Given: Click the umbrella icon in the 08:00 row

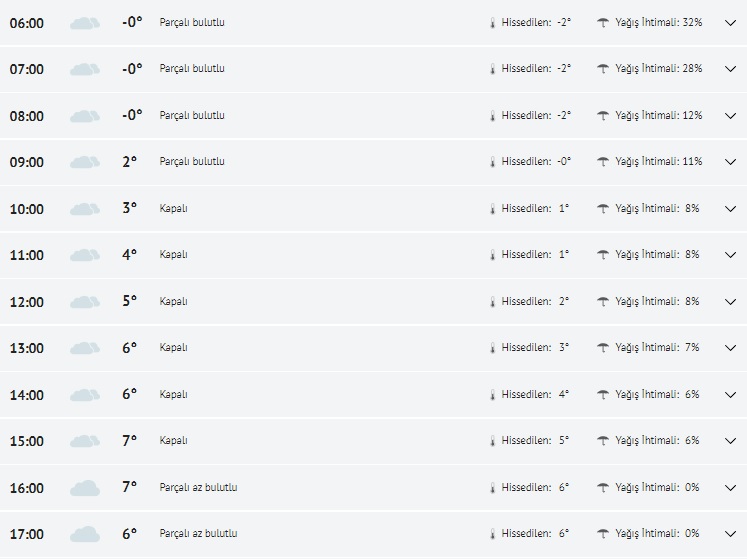Looking at the screenshot, I should (603, 115).
